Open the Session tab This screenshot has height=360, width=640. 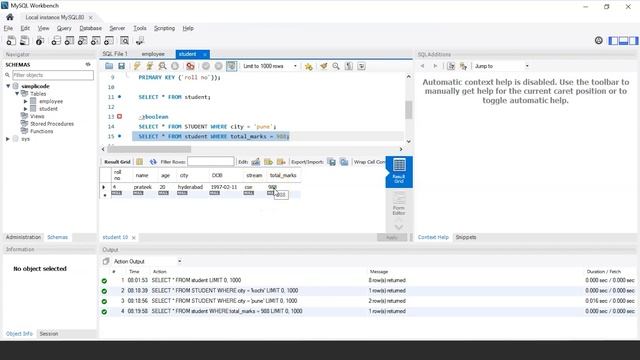(x=49, y=333)
